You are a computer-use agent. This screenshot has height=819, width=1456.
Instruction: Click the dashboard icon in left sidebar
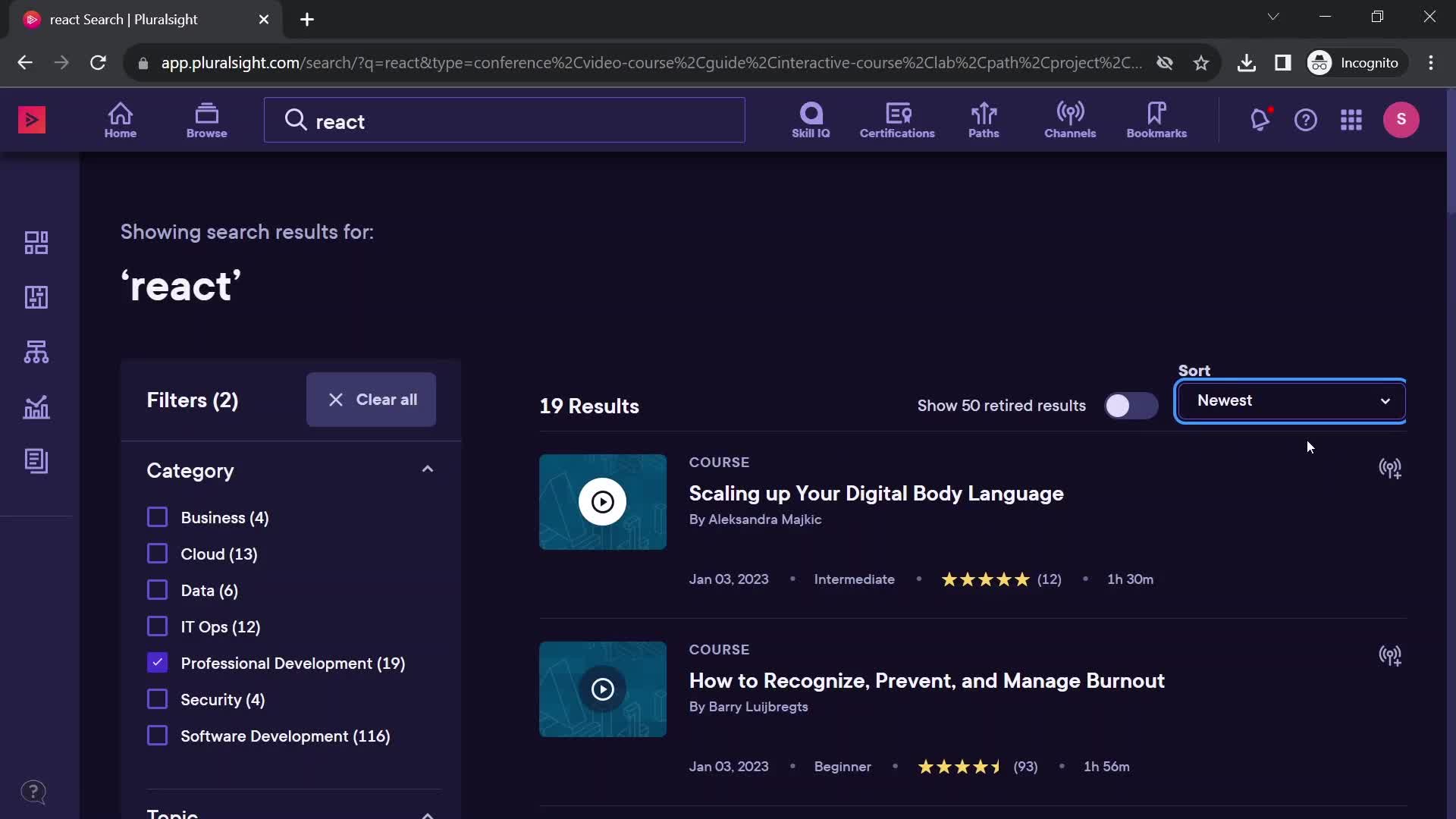[36, 243]
